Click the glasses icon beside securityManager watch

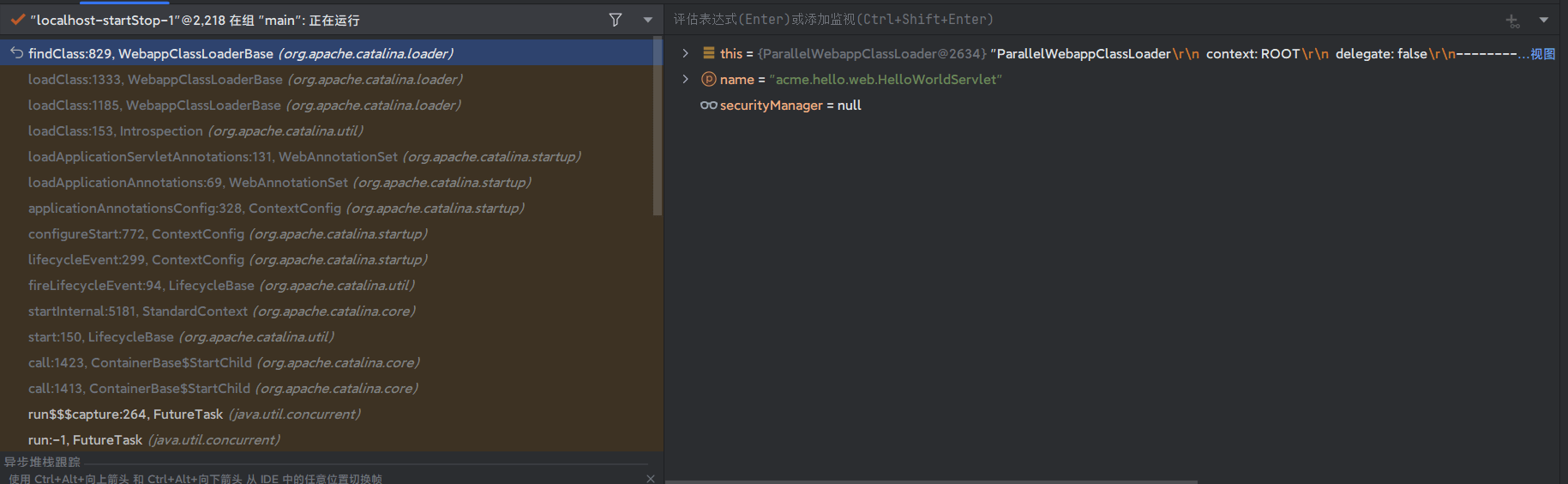[x=708, y=106]
